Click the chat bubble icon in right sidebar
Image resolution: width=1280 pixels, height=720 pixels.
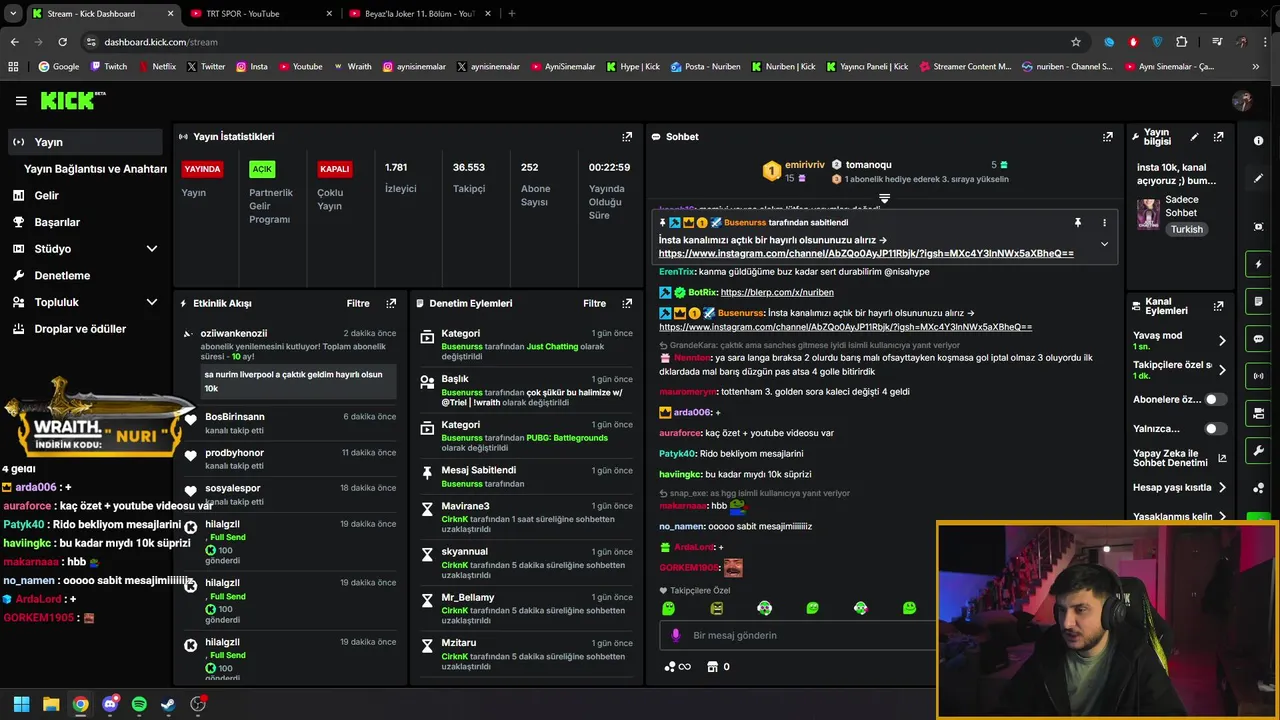(x=1258, y=339)
